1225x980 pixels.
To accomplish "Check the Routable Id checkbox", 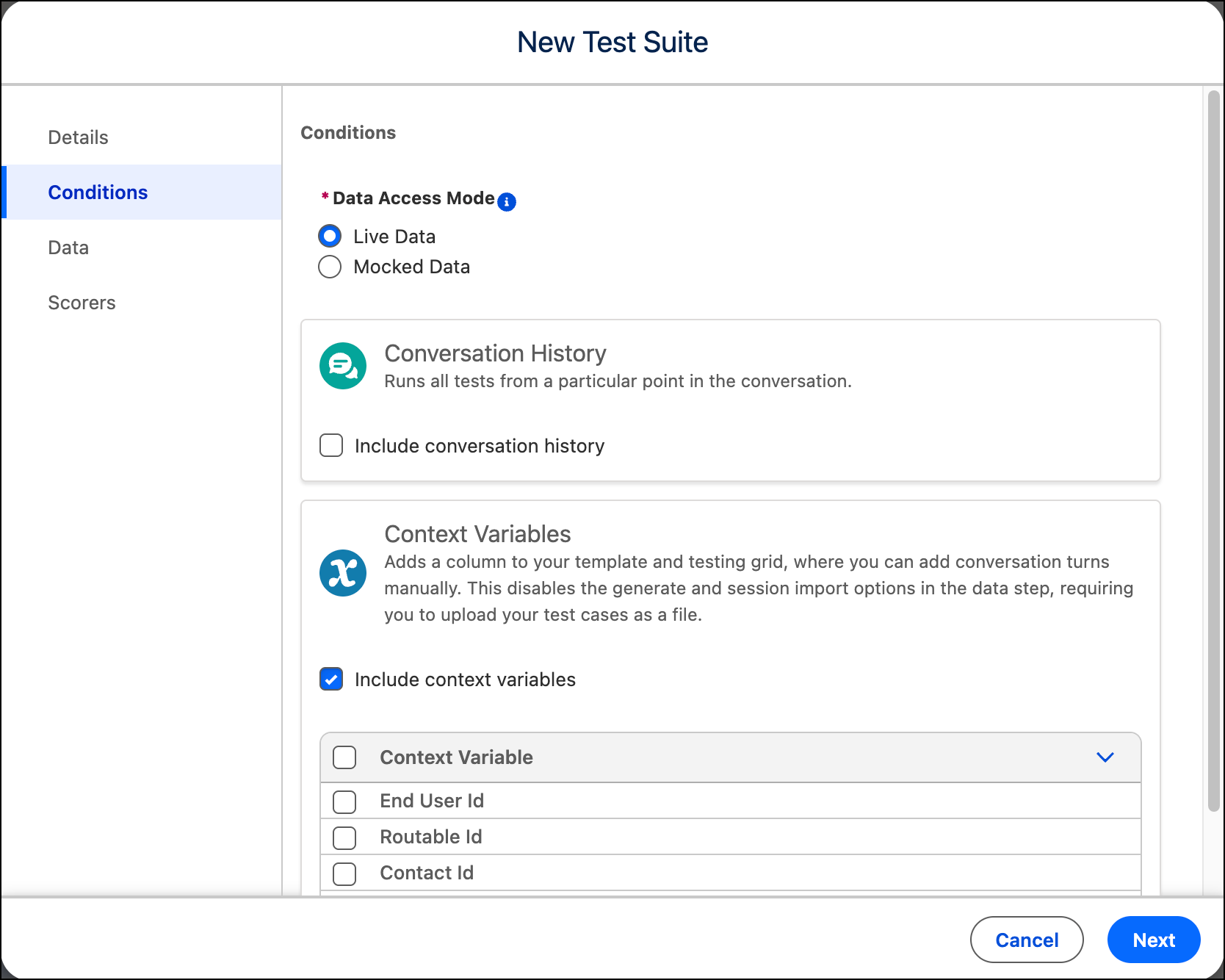I will coord(344,837).
